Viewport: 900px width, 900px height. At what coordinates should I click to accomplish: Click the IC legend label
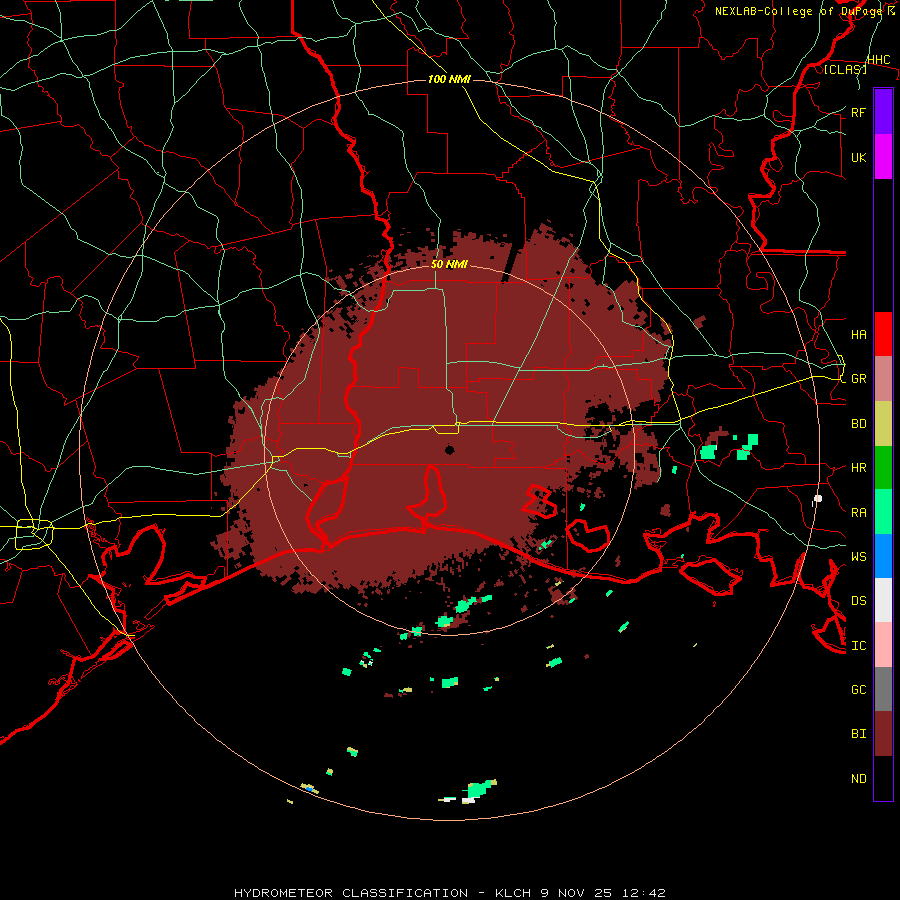[859, 646]
